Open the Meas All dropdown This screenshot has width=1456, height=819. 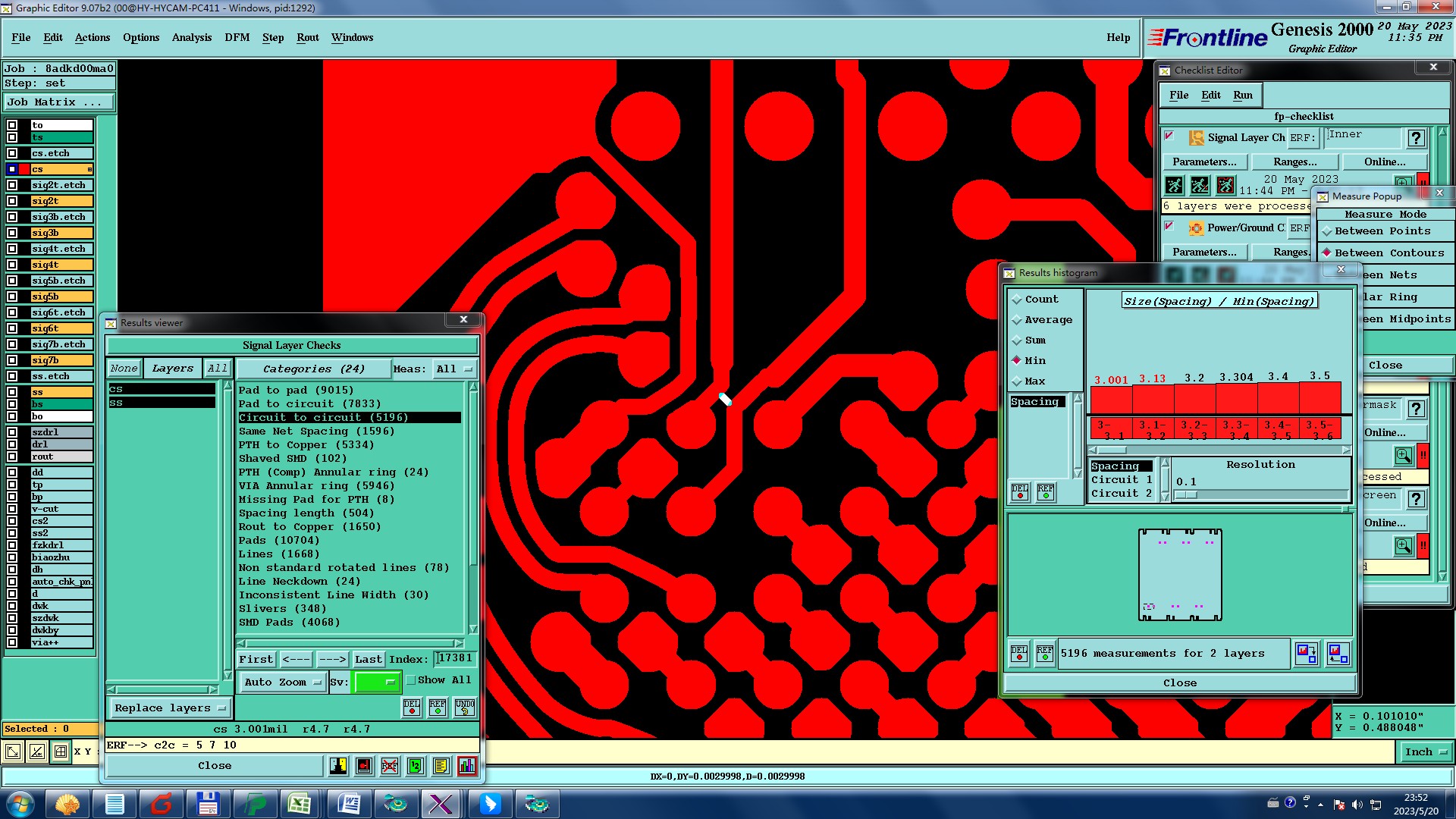(453, 369)
